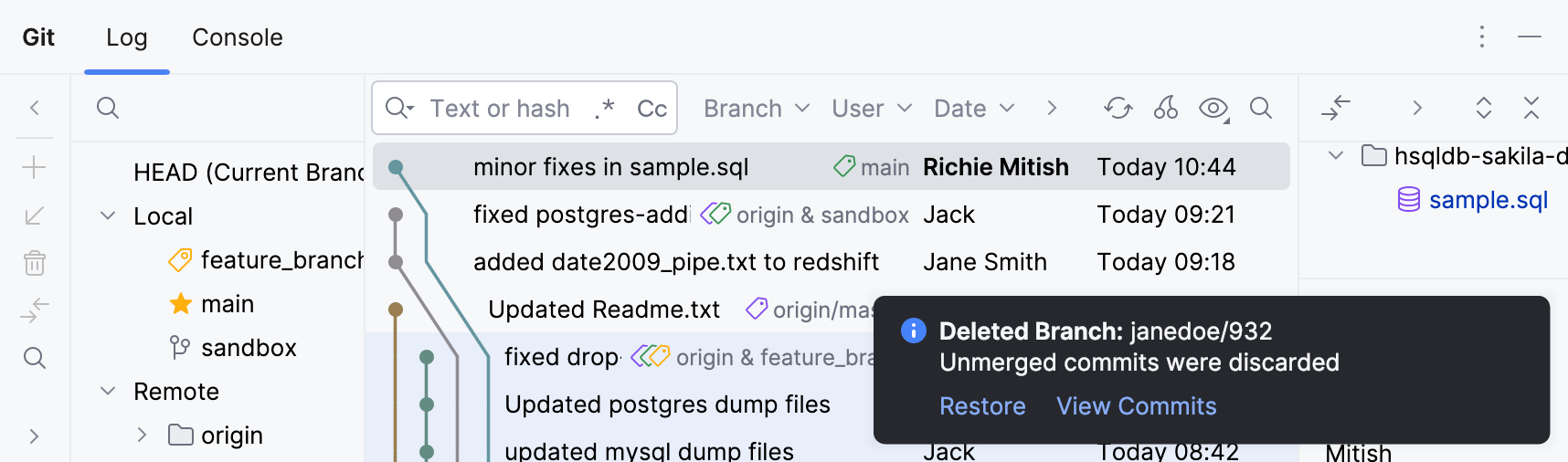This screenshot has width=1568, height=462.
Task: Open the Branch filter dropdown
Action: 757,109
